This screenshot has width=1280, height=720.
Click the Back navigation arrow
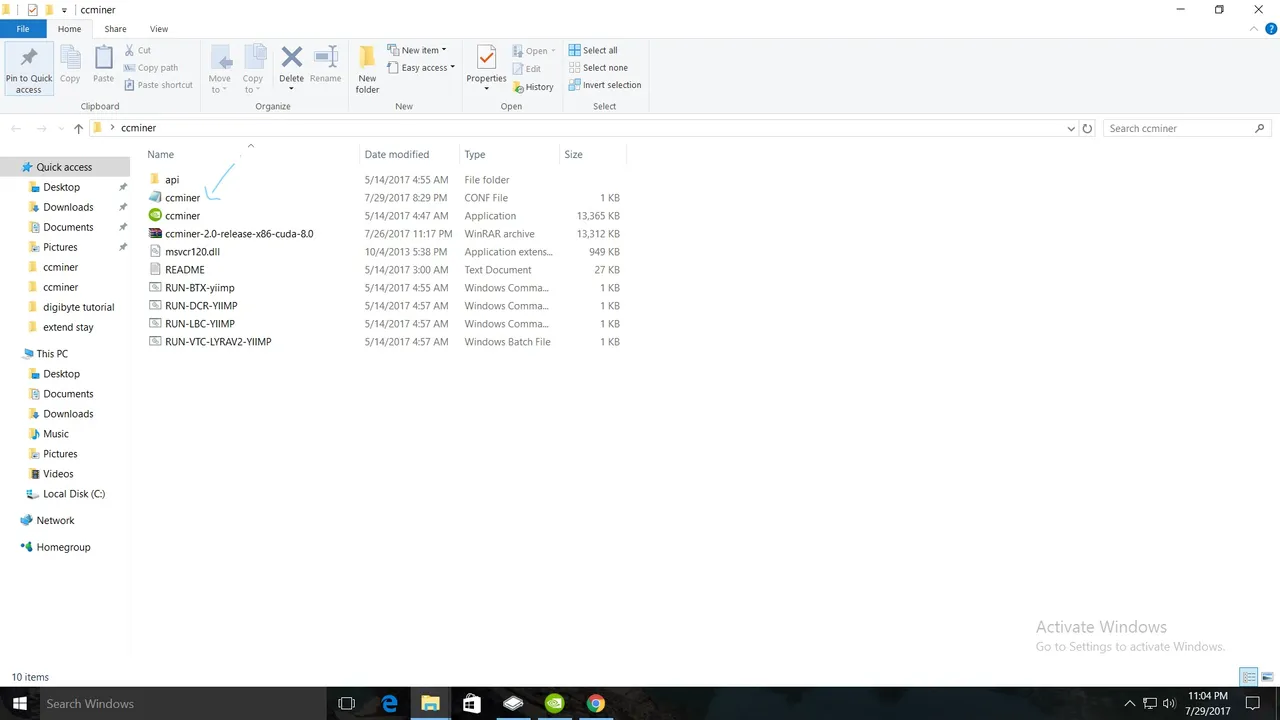coord(16,128)
